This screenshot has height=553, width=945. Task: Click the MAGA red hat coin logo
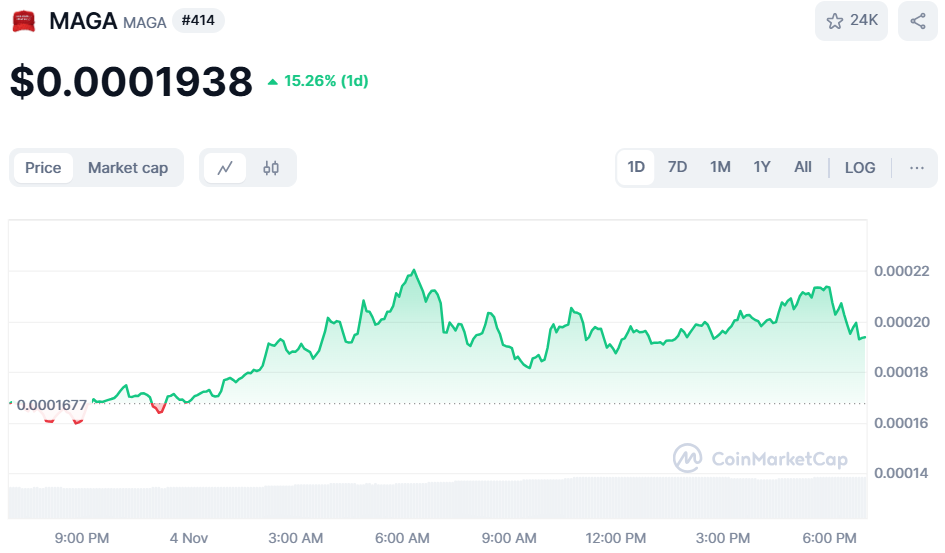tap(24, 21)
